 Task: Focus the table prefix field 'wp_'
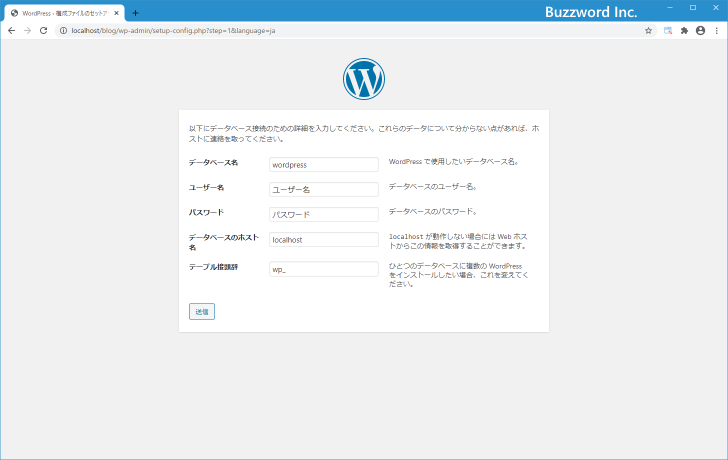[324, 269]
